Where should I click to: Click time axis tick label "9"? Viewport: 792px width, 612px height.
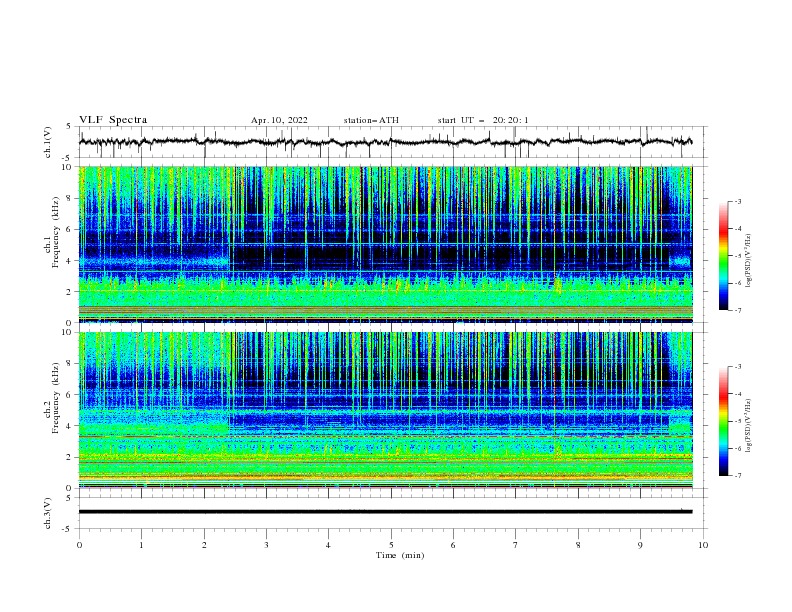pyautogui.click(x=640, y=545)
